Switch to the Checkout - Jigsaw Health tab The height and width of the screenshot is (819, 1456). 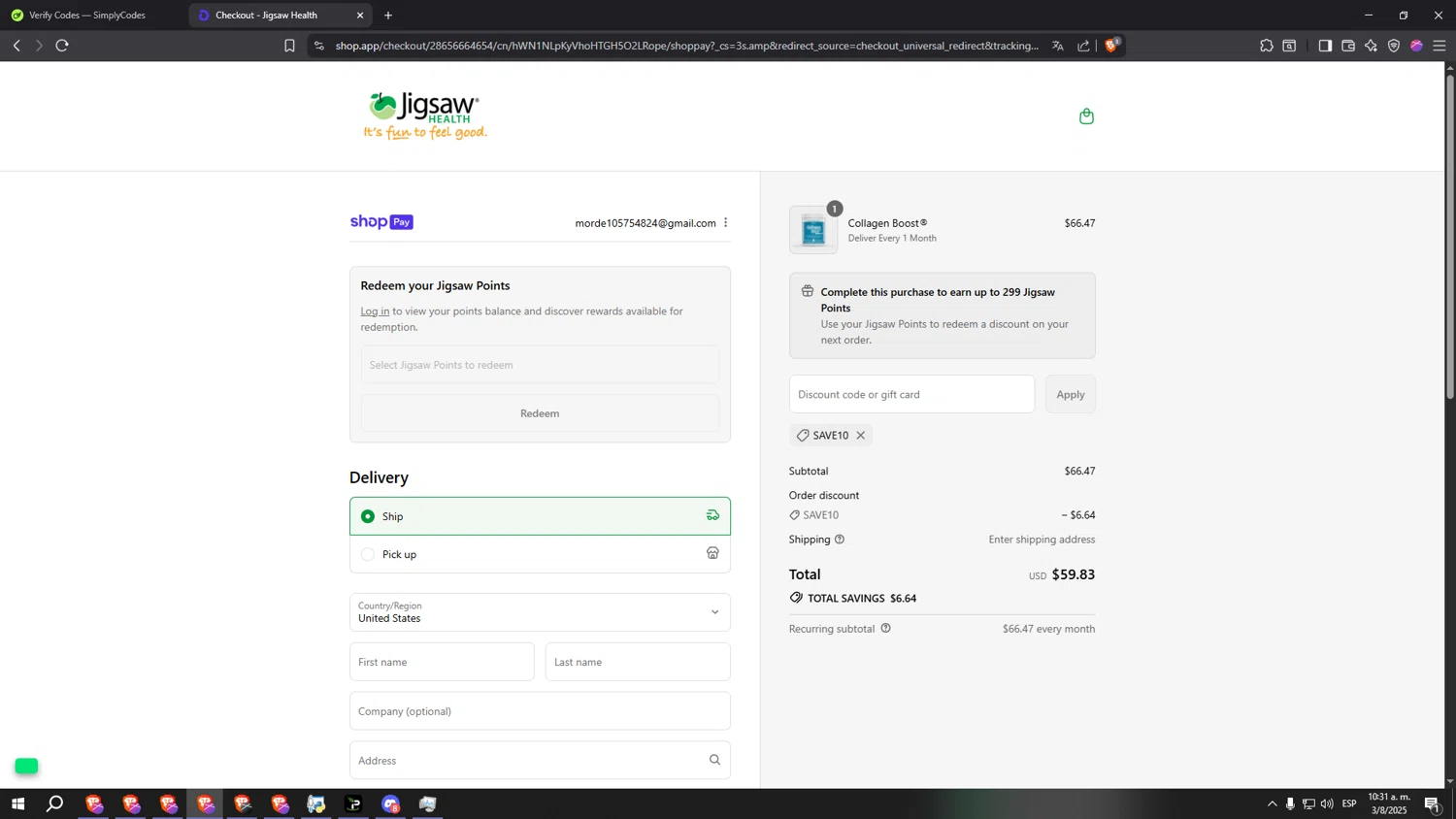[281, 16]
